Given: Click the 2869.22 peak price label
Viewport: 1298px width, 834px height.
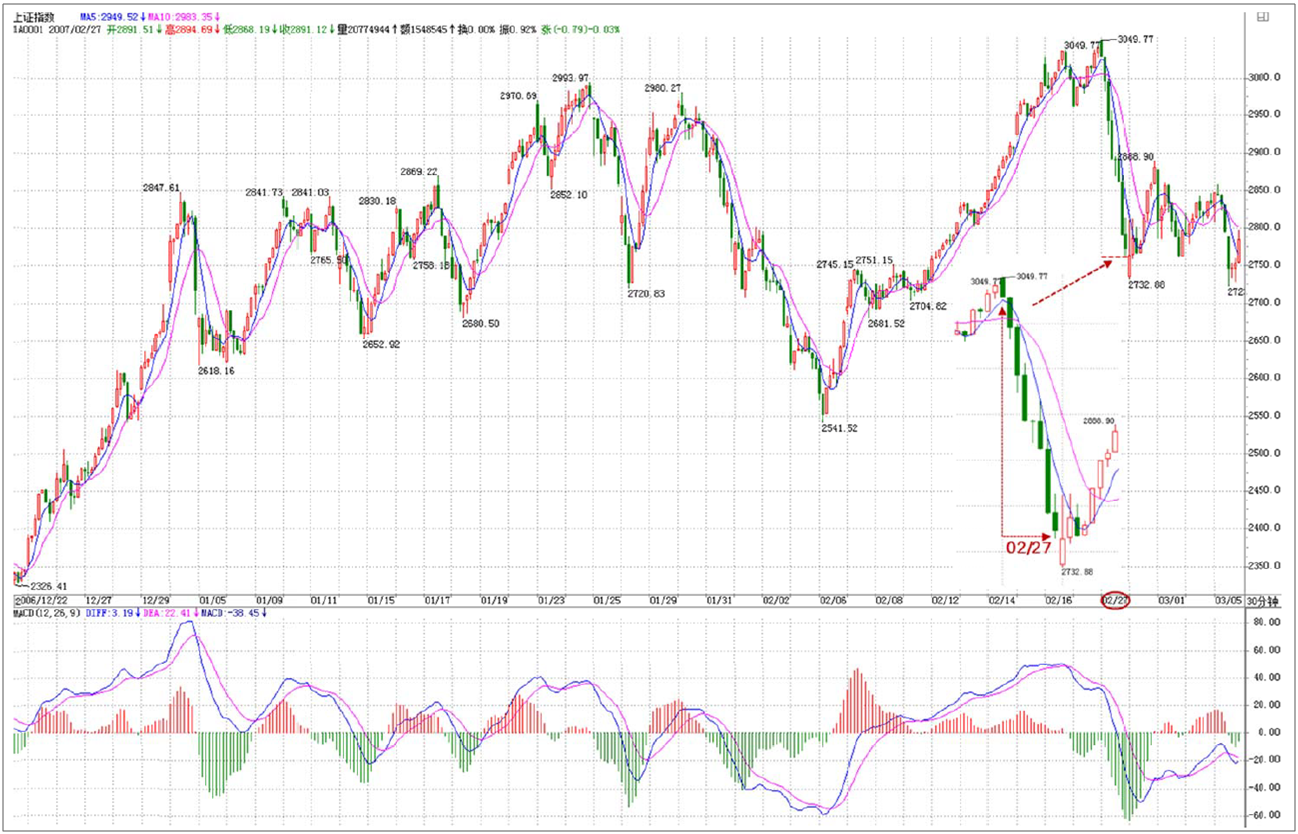Looking at the screenshot, I should [420, 171].
